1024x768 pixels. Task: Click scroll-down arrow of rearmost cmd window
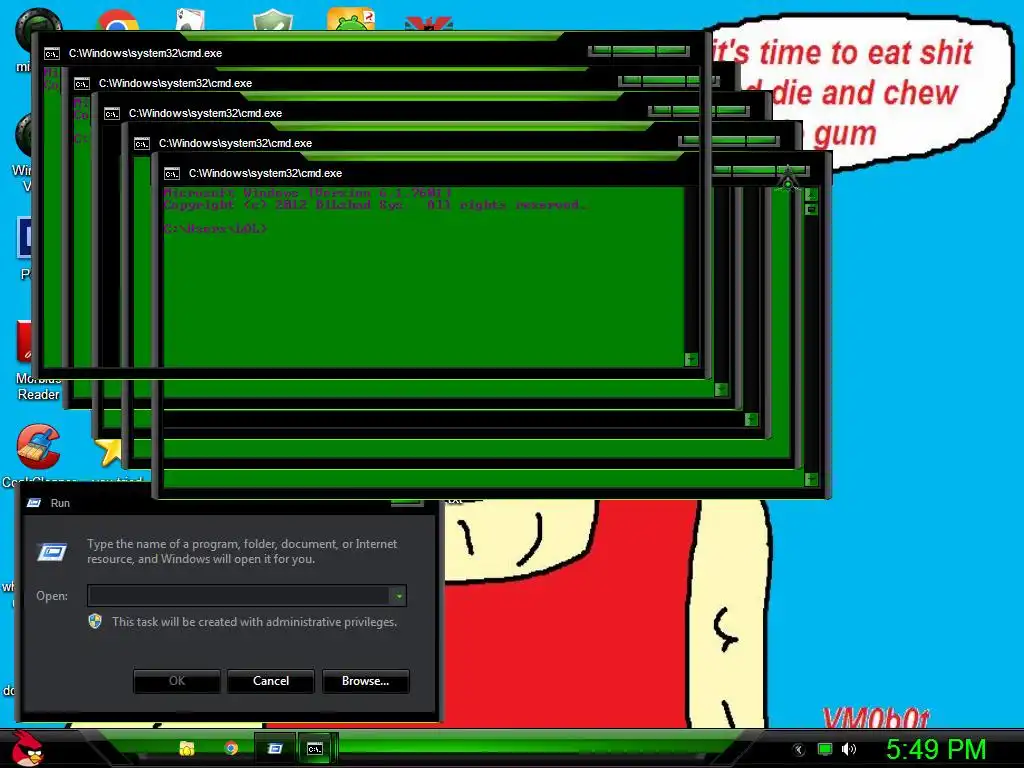tap(691, 360)
